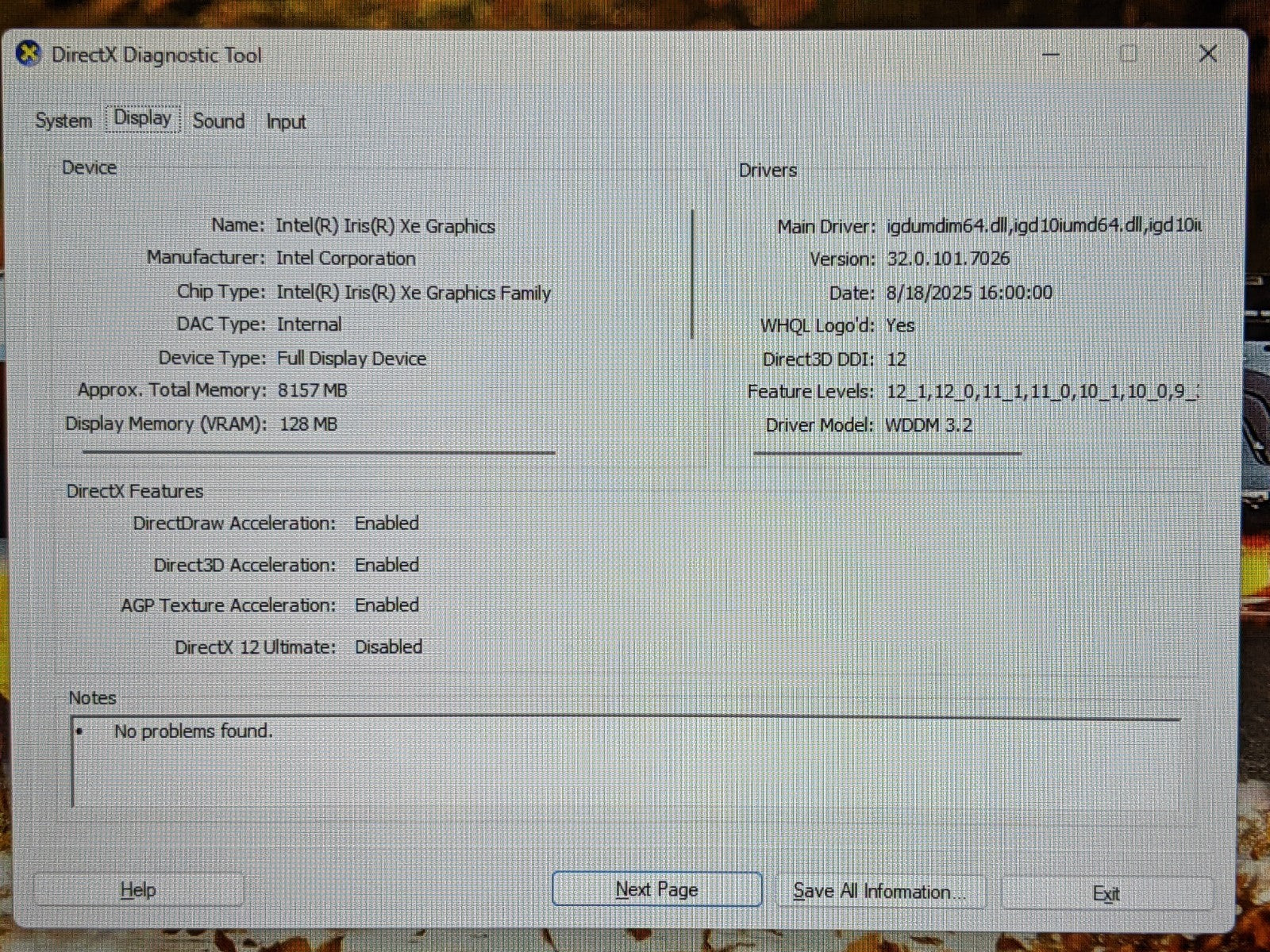Image resolution: width=1270 pixels, height=952 pixels.
Task: Click Save All Information button
Action: [x=879, y=892]
